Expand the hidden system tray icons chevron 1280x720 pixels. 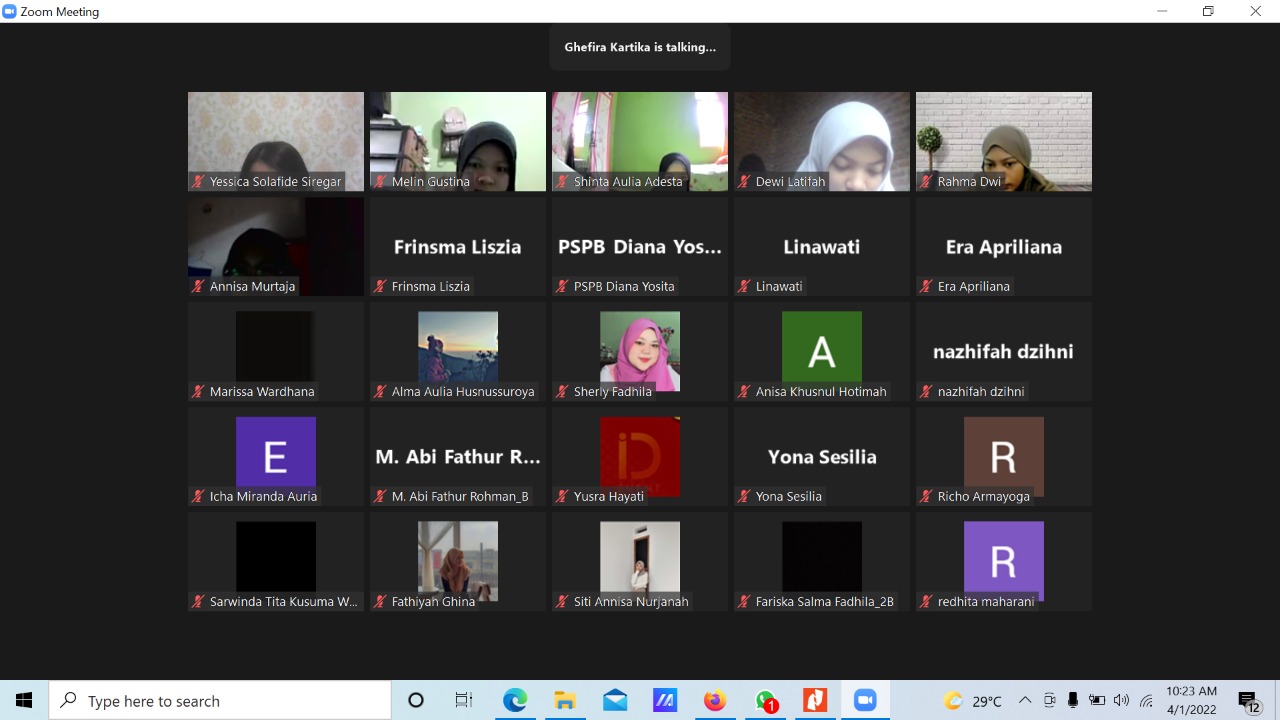click(x=1025, y=701)
